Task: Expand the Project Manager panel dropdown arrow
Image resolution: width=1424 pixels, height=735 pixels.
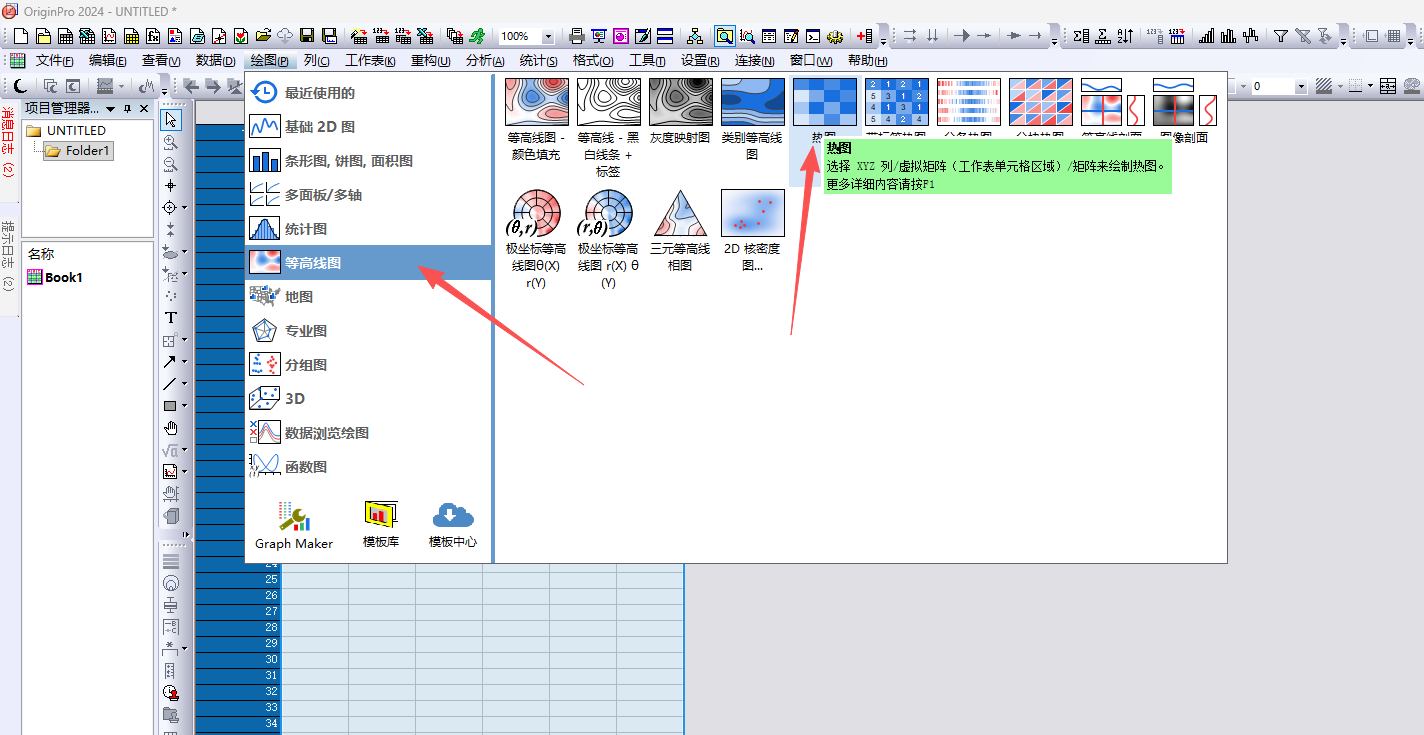Action: (110, 108)
